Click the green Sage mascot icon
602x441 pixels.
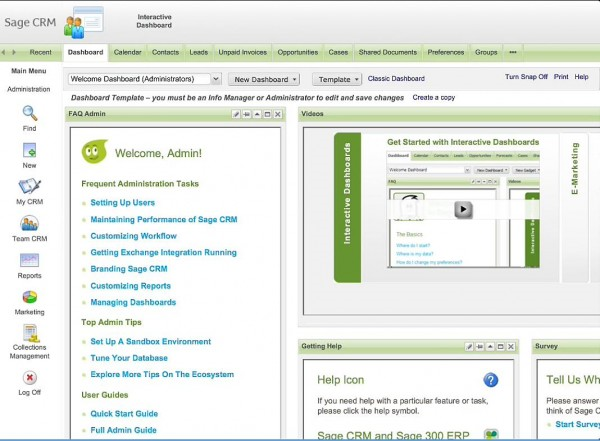click(94, 151)
